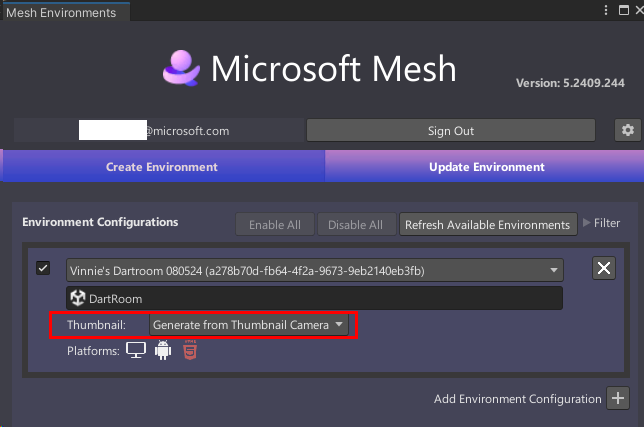Click the Environment Configurations heading

point(100,222)
